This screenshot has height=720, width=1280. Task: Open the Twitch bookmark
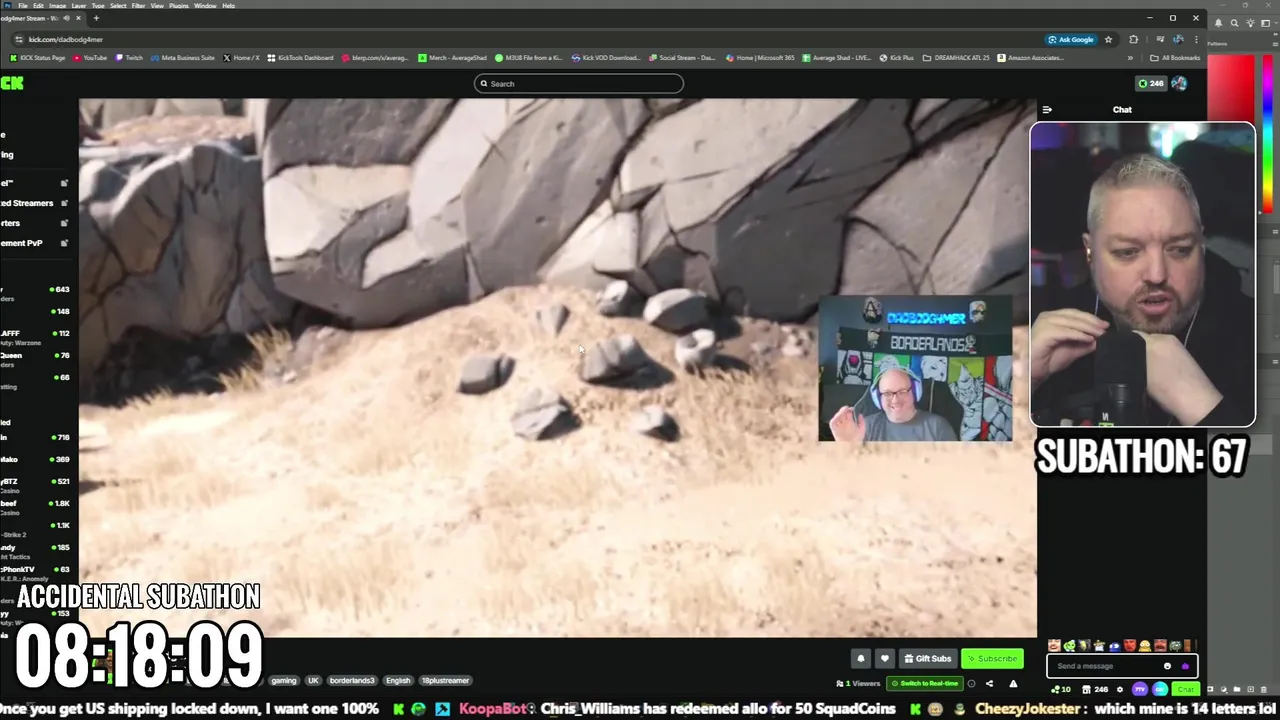[129, 58]
